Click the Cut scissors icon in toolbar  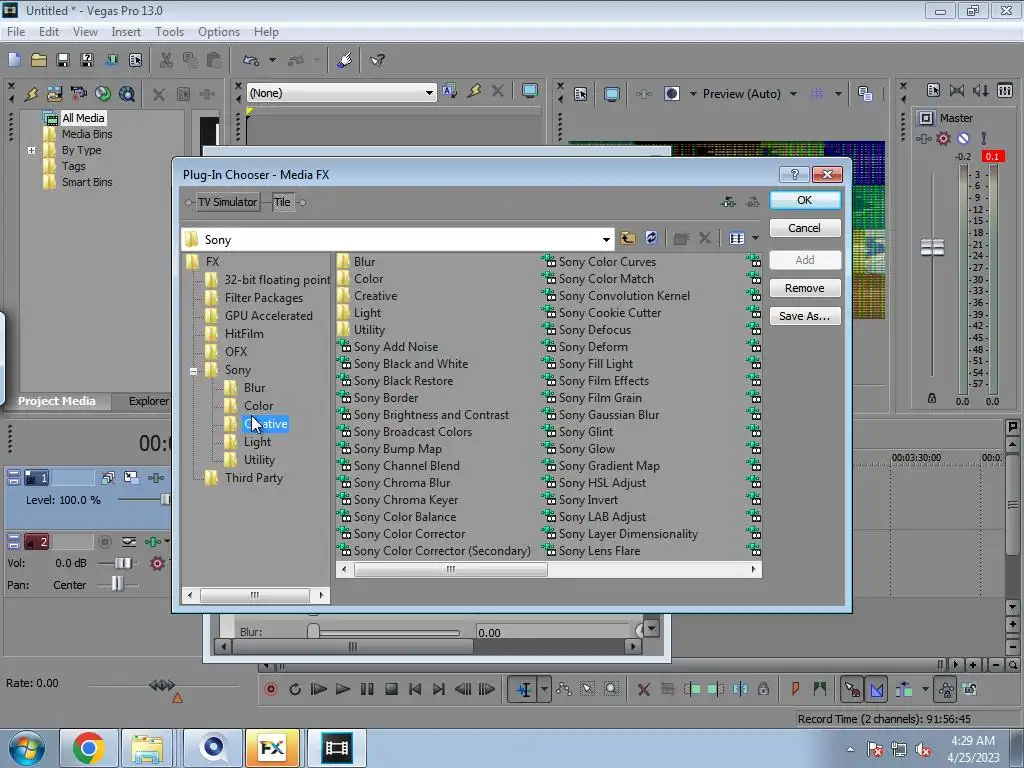pyautogui.click(x=166, y=60)
